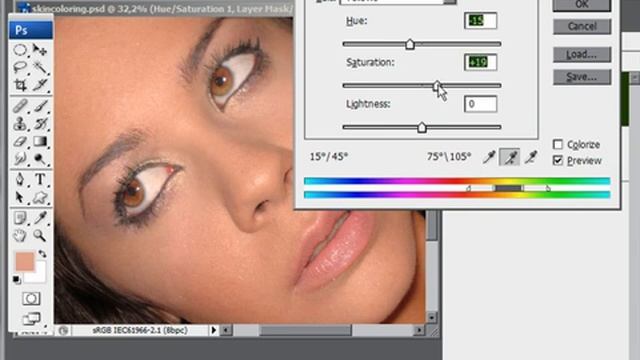
Task: Click the Save... button
Action: click(582, 77)
